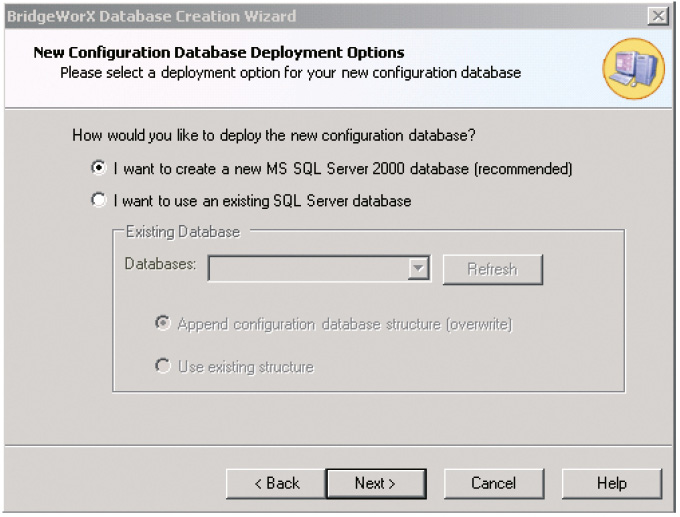Click the Databases: field label

pyautogui.click(x=160, y=264)
